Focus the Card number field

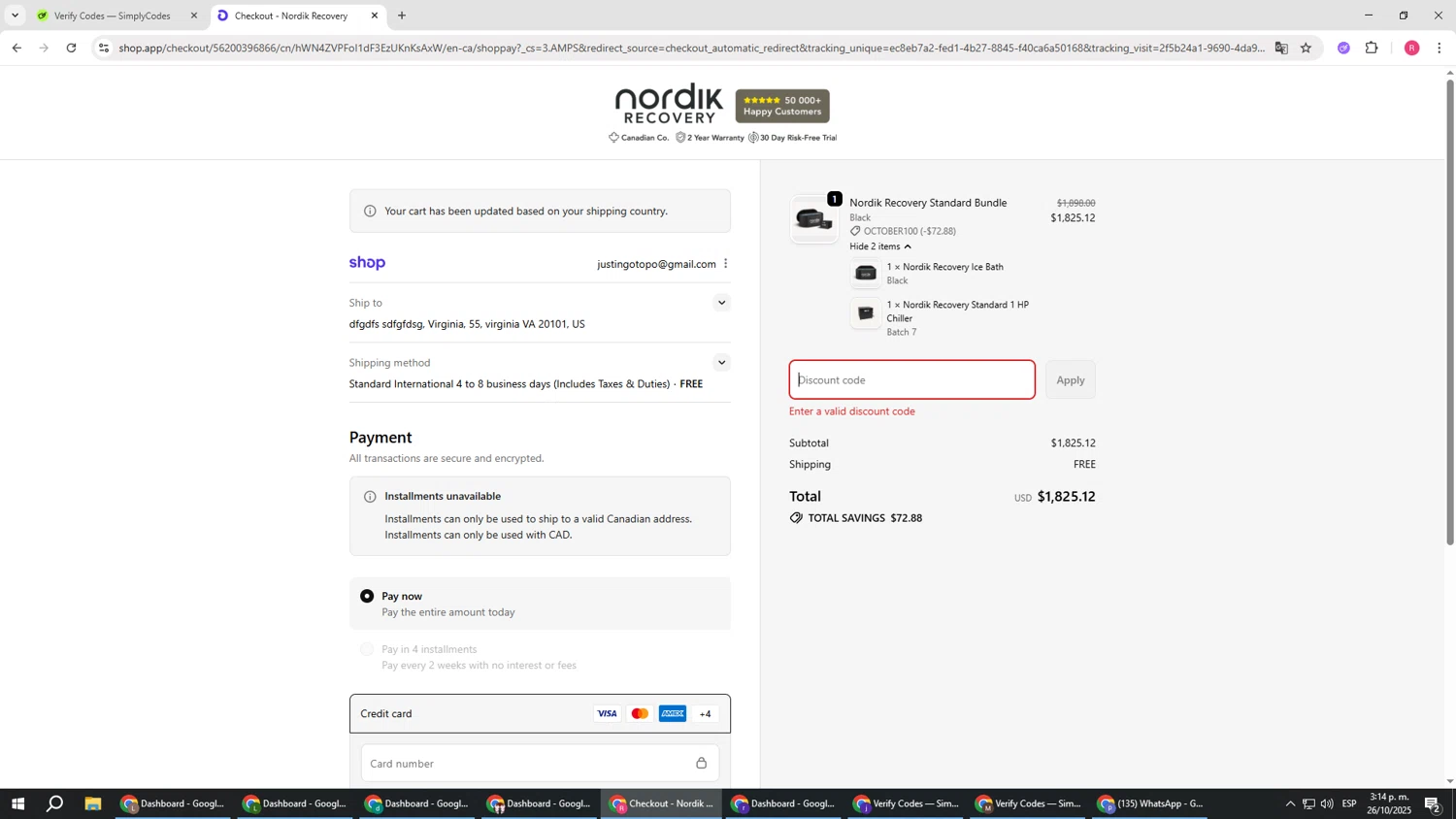pyautogui.click(x=540, y=764)
